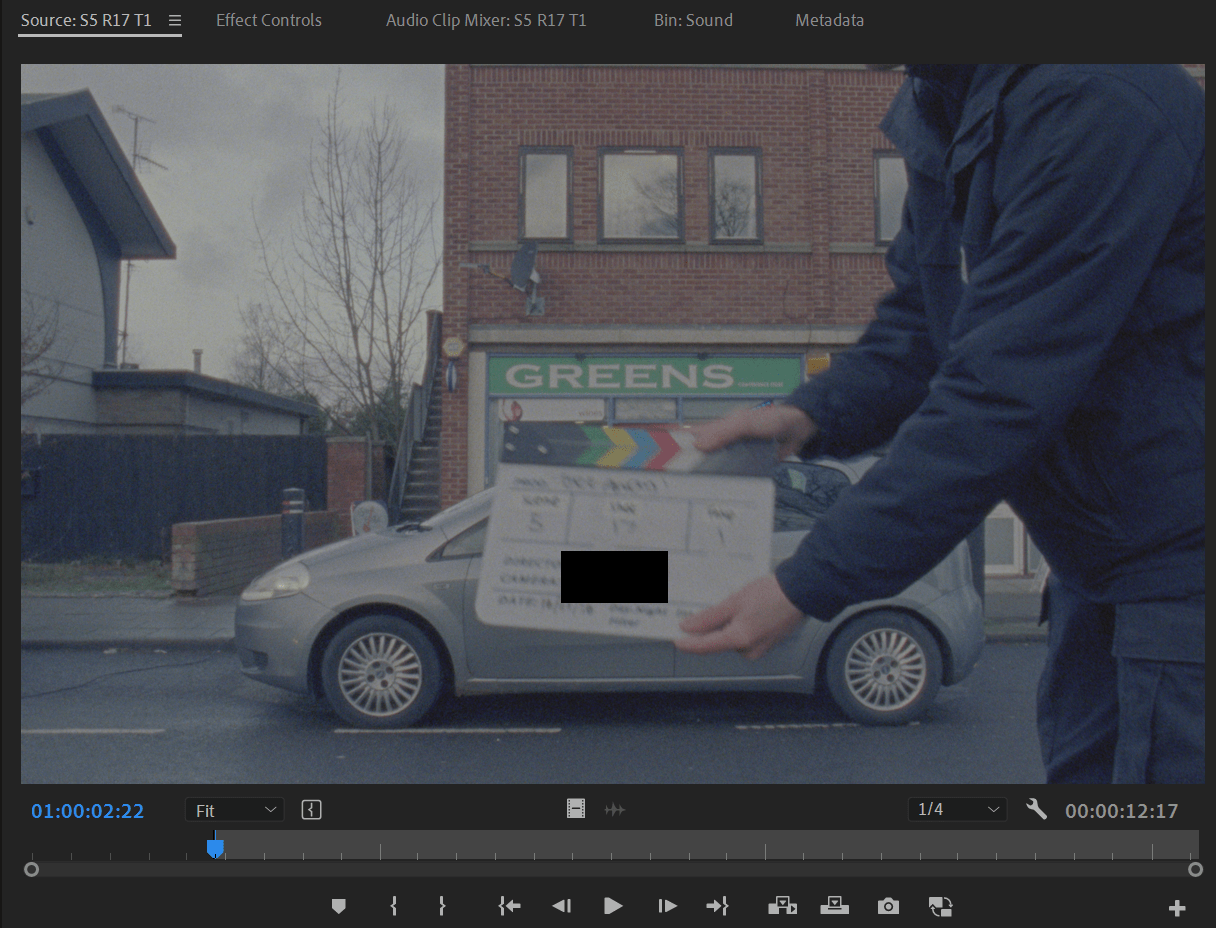Image resolution: width=1216 pixels, height=928 pixels.
Task: Open the Audio Clip Mixer tab
Action: click(x=486, y=20)
